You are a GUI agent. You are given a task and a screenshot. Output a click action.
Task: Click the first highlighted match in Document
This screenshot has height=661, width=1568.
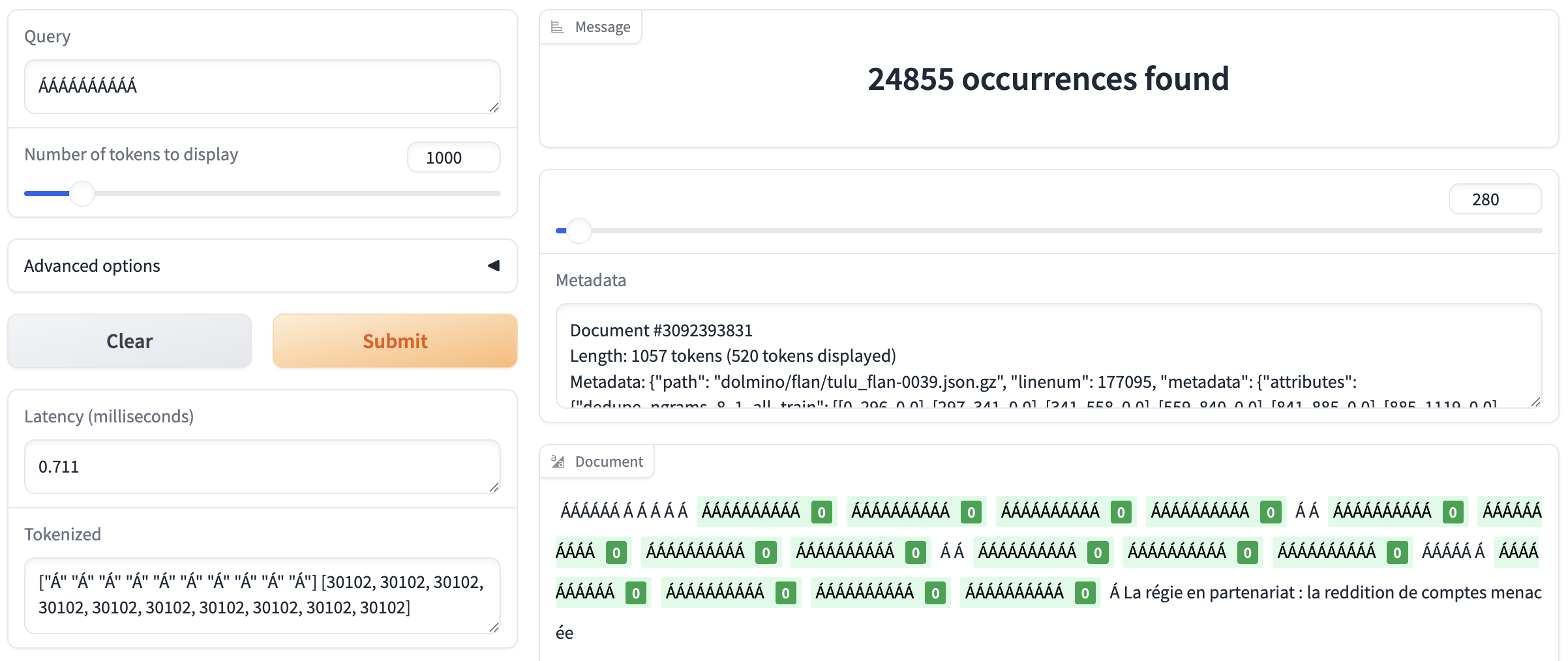click(751, 511)
